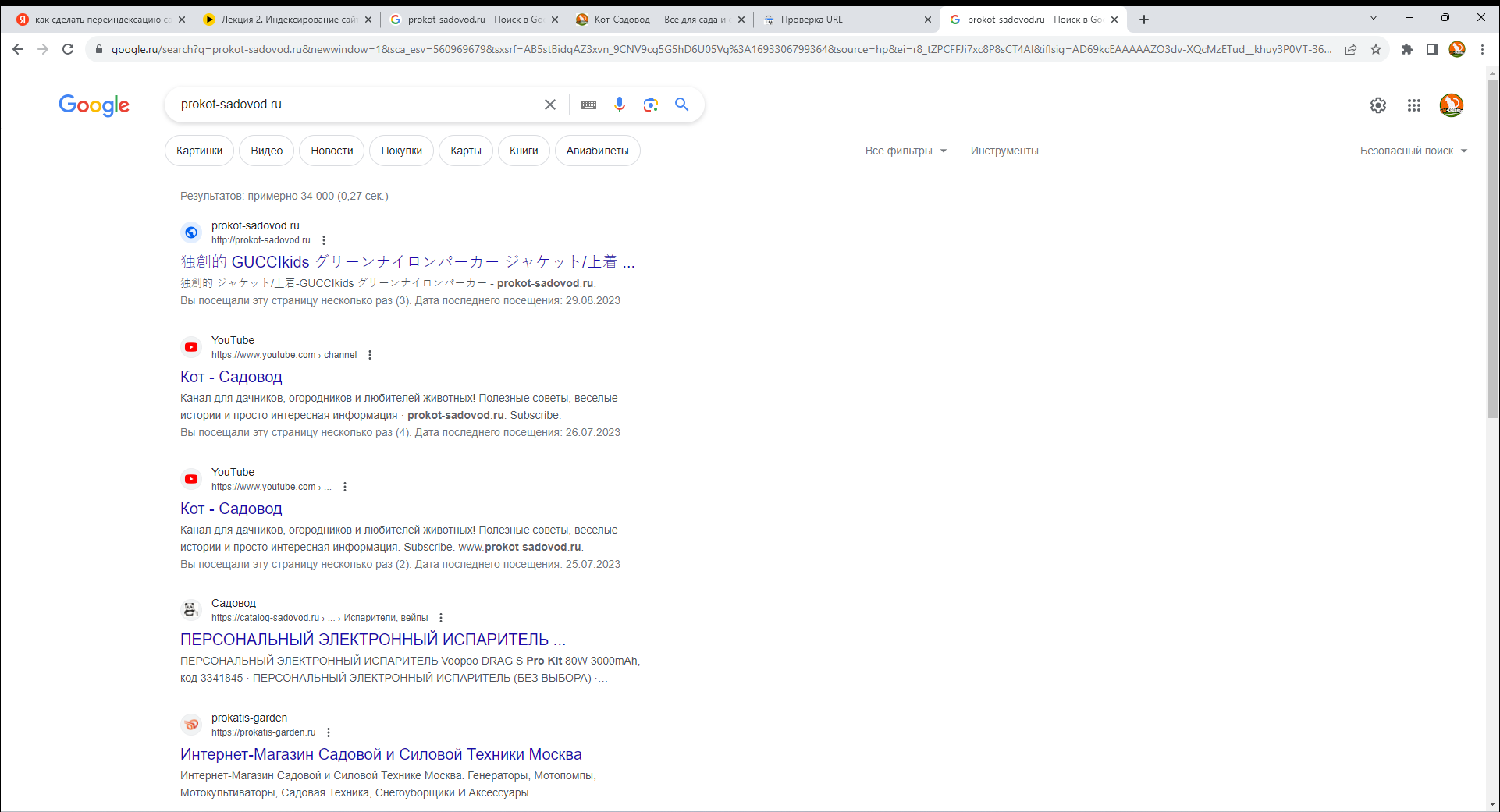This screenshot has height=812, width=1500.
Task: Open the on-screen keyboard in search box
Action: (x=589, y=105)
